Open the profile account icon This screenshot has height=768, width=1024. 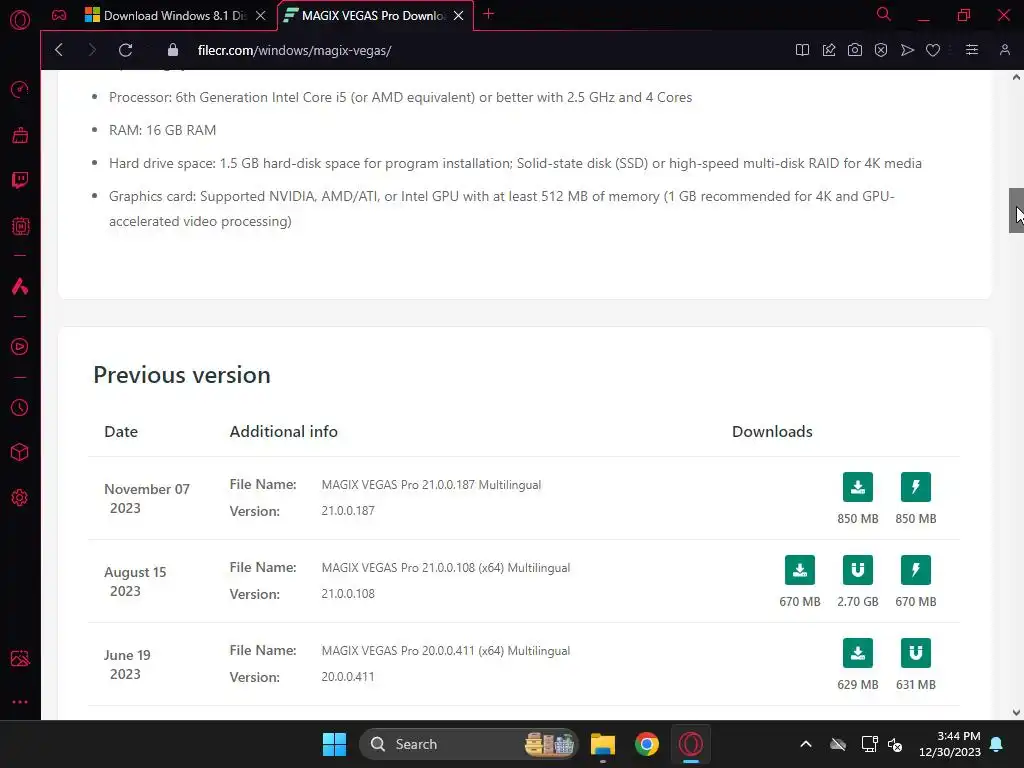(1004, 50)
